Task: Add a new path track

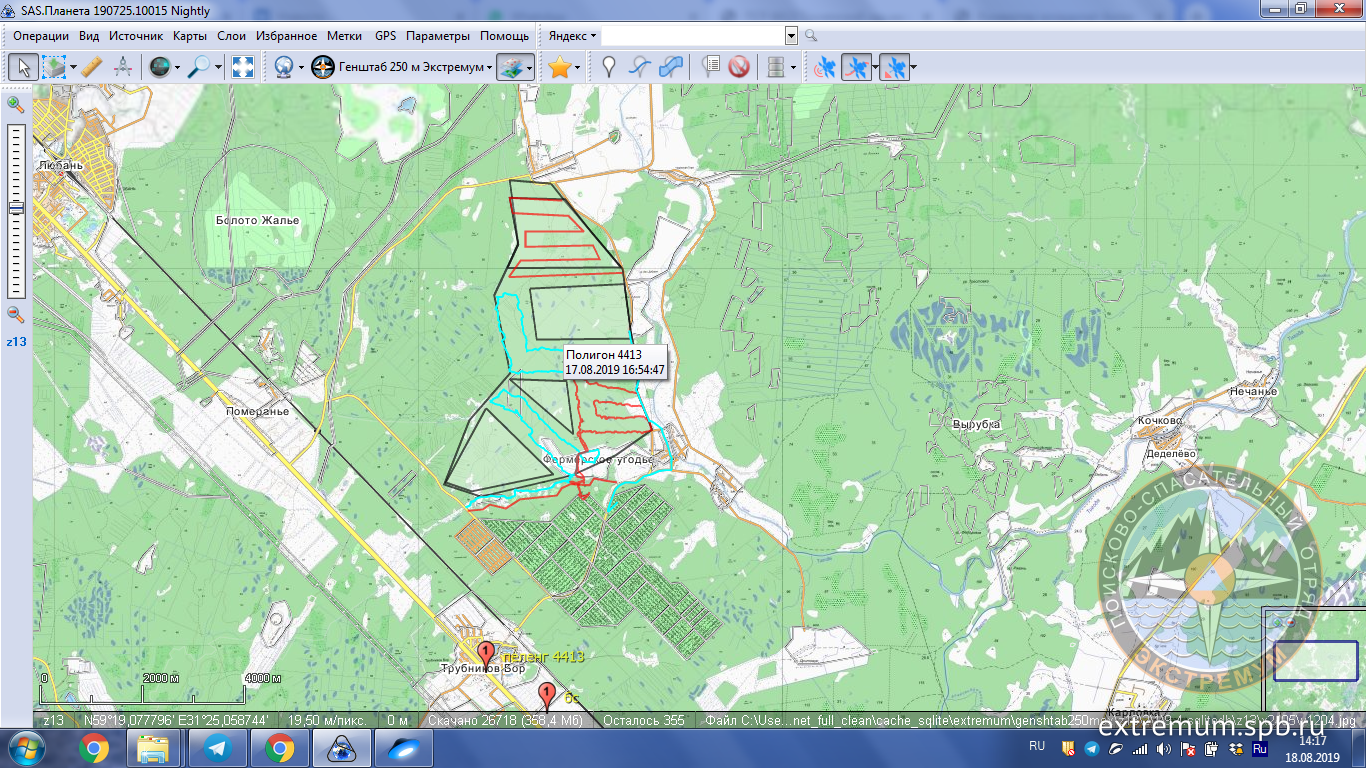Action: point(640,67)
